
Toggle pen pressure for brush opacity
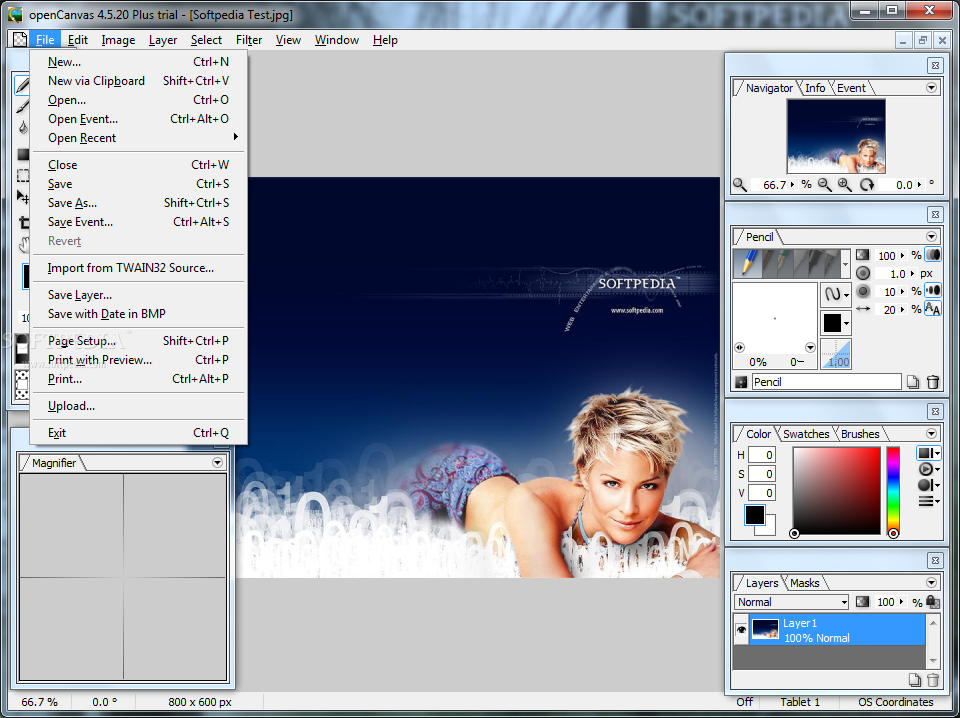pos(933,255)
